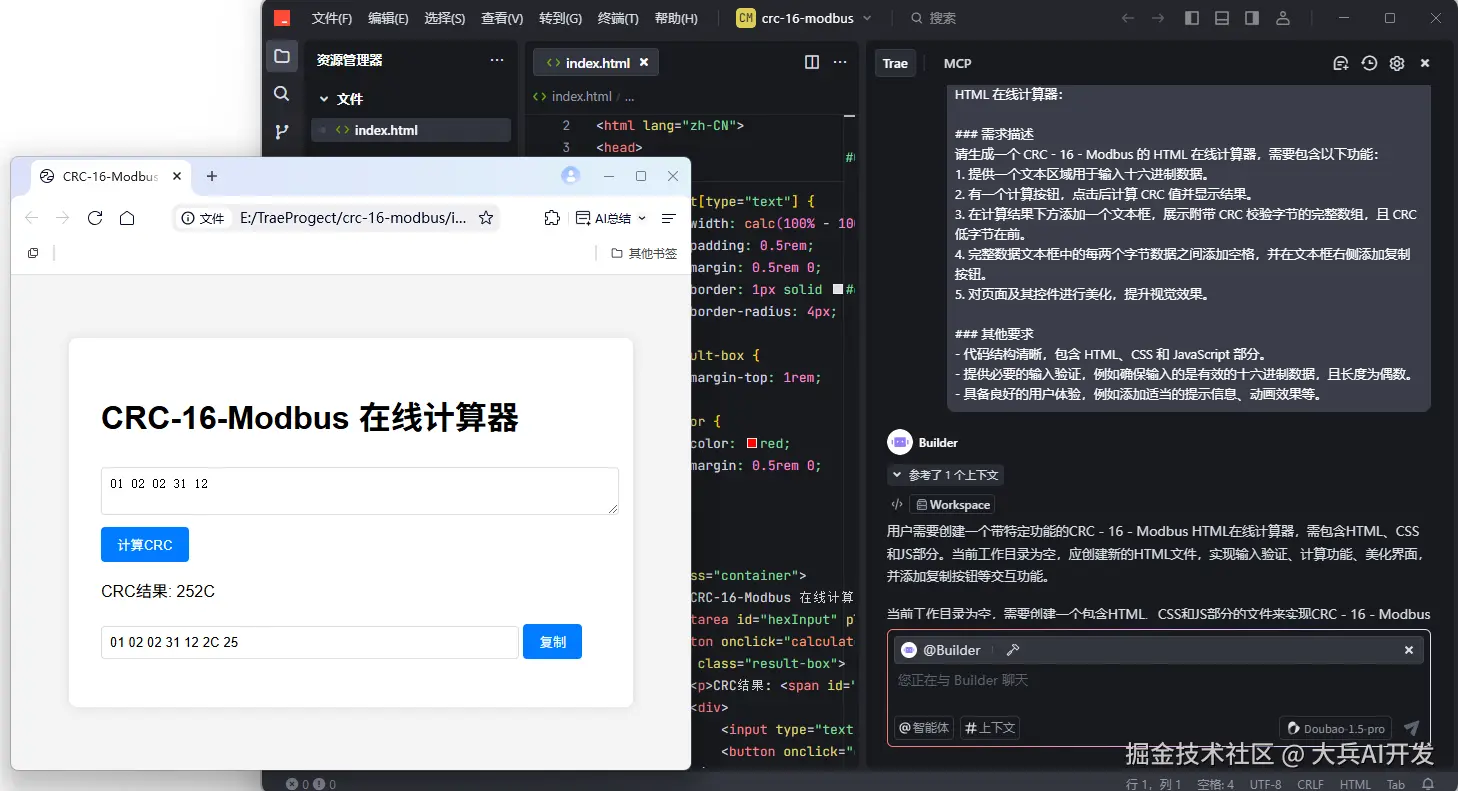Click the navigate back arrow in Trae title bar
The height and width of the screenshot is (791, 1458).
click(x=1128, y=18)
